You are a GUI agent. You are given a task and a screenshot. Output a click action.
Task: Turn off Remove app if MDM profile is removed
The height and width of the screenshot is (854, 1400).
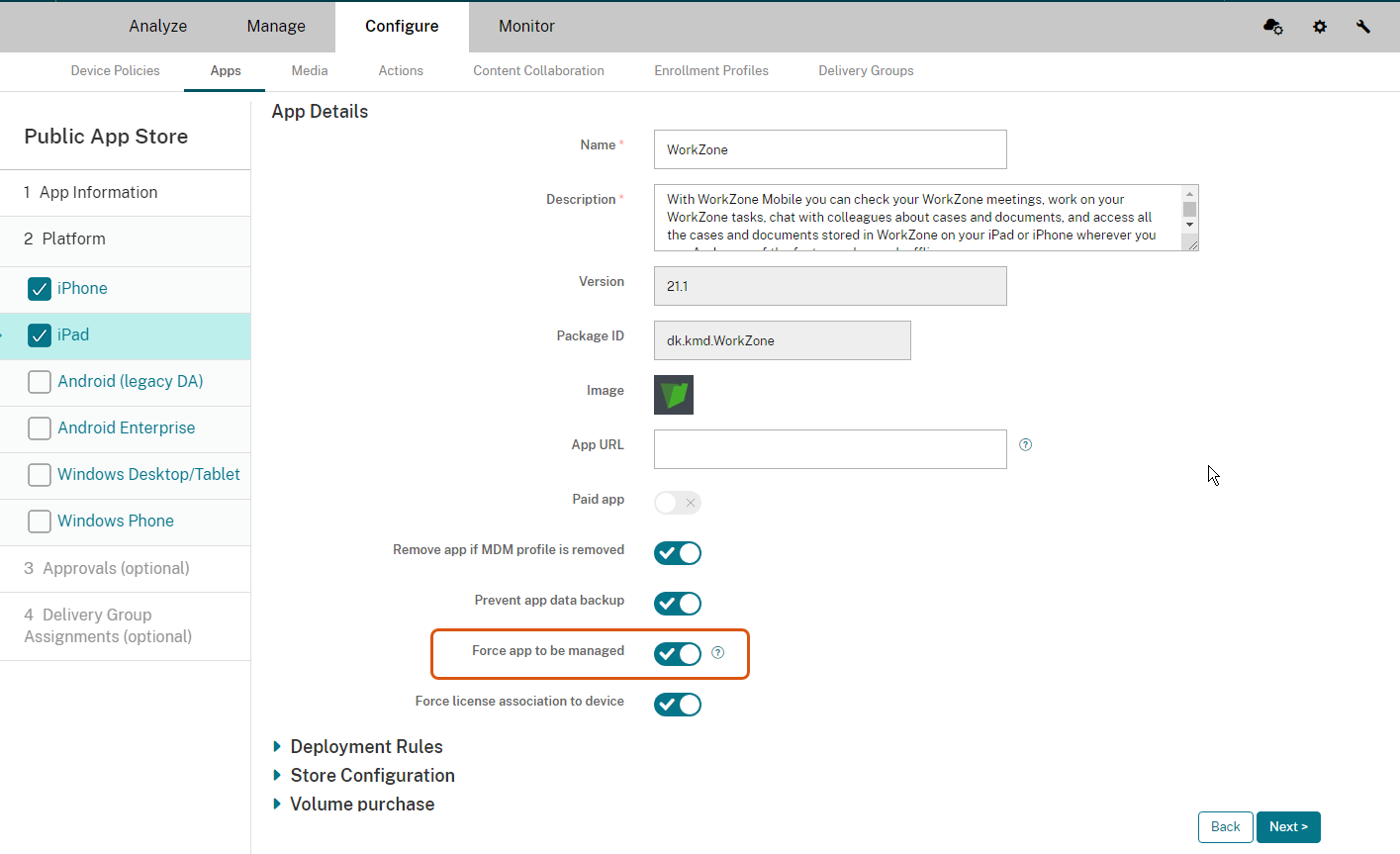coord(678,553)
